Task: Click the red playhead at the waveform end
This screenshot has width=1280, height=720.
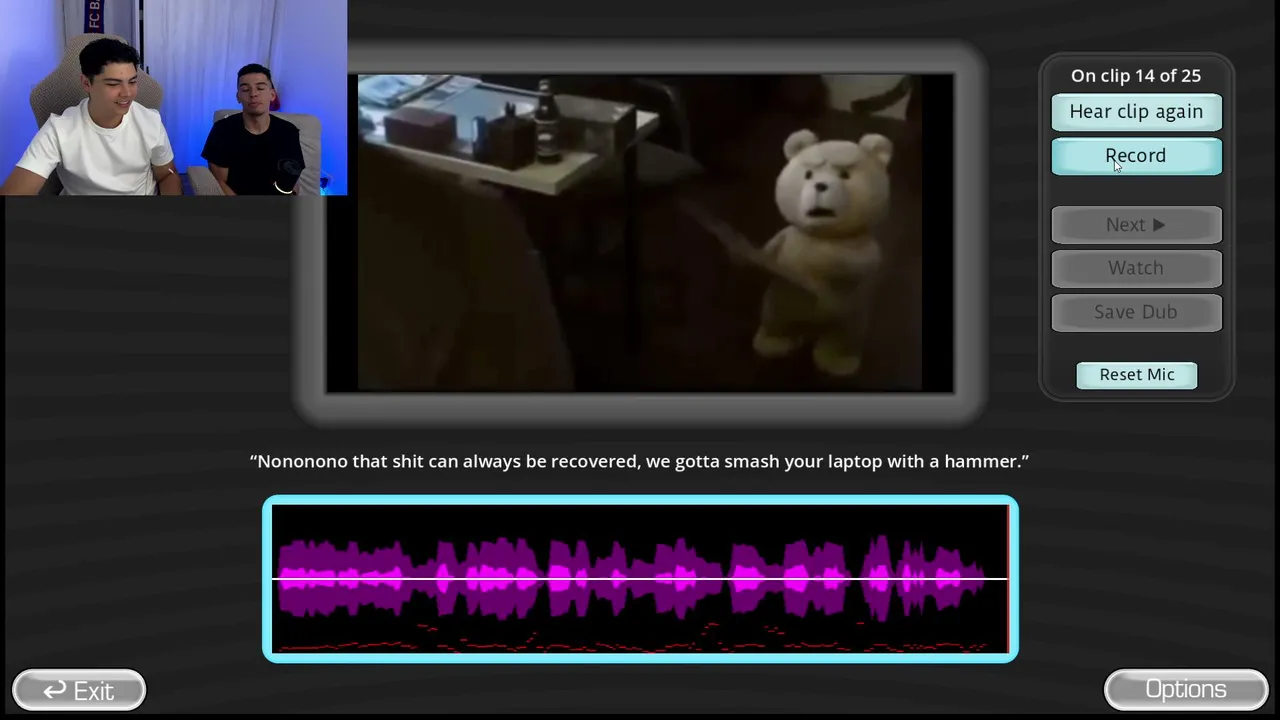Action: [x=1008, y=579]
